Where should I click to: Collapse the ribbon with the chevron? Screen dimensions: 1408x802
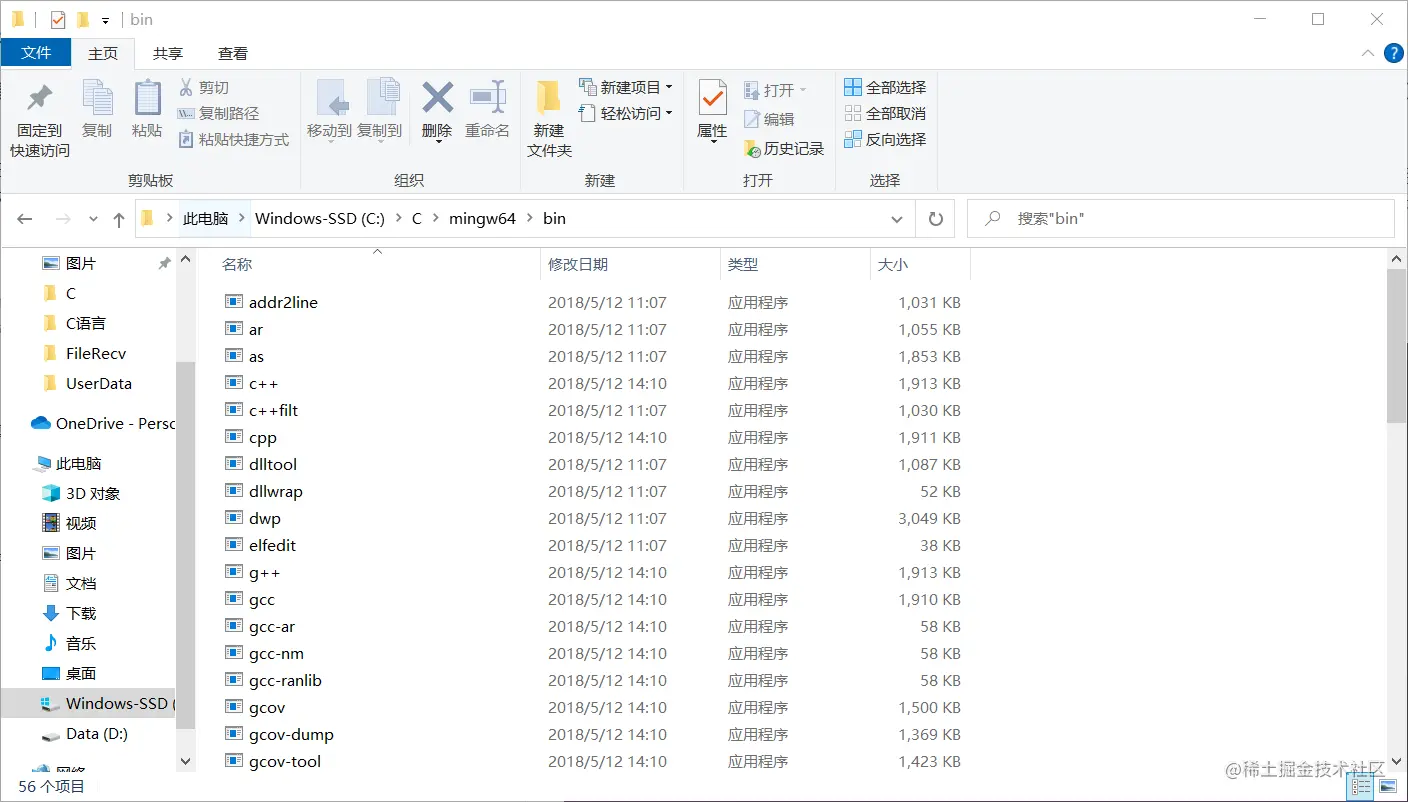point(1368,53)
